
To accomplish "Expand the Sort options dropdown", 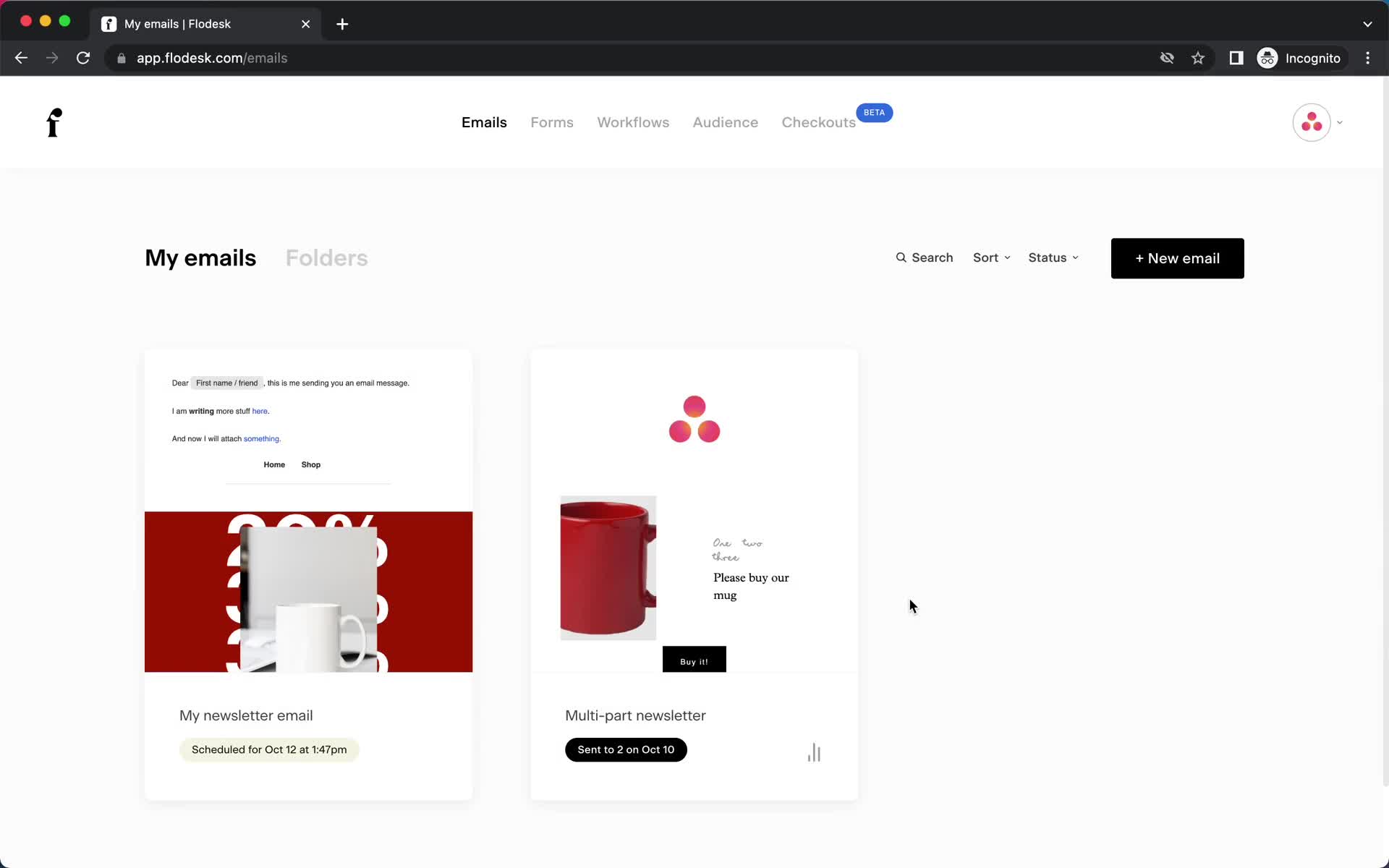I will click(990, 258).
